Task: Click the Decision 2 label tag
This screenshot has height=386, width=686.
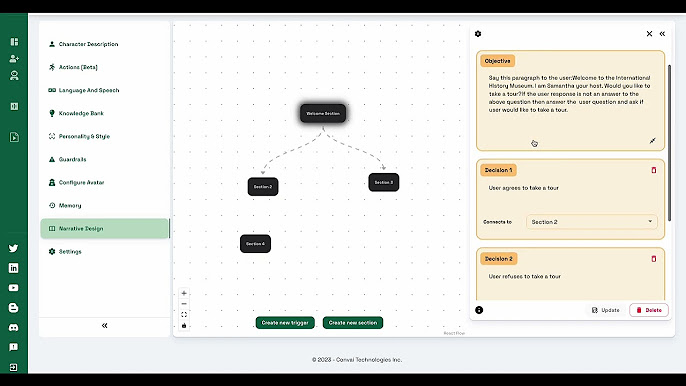Action: (x=499, y=259)
